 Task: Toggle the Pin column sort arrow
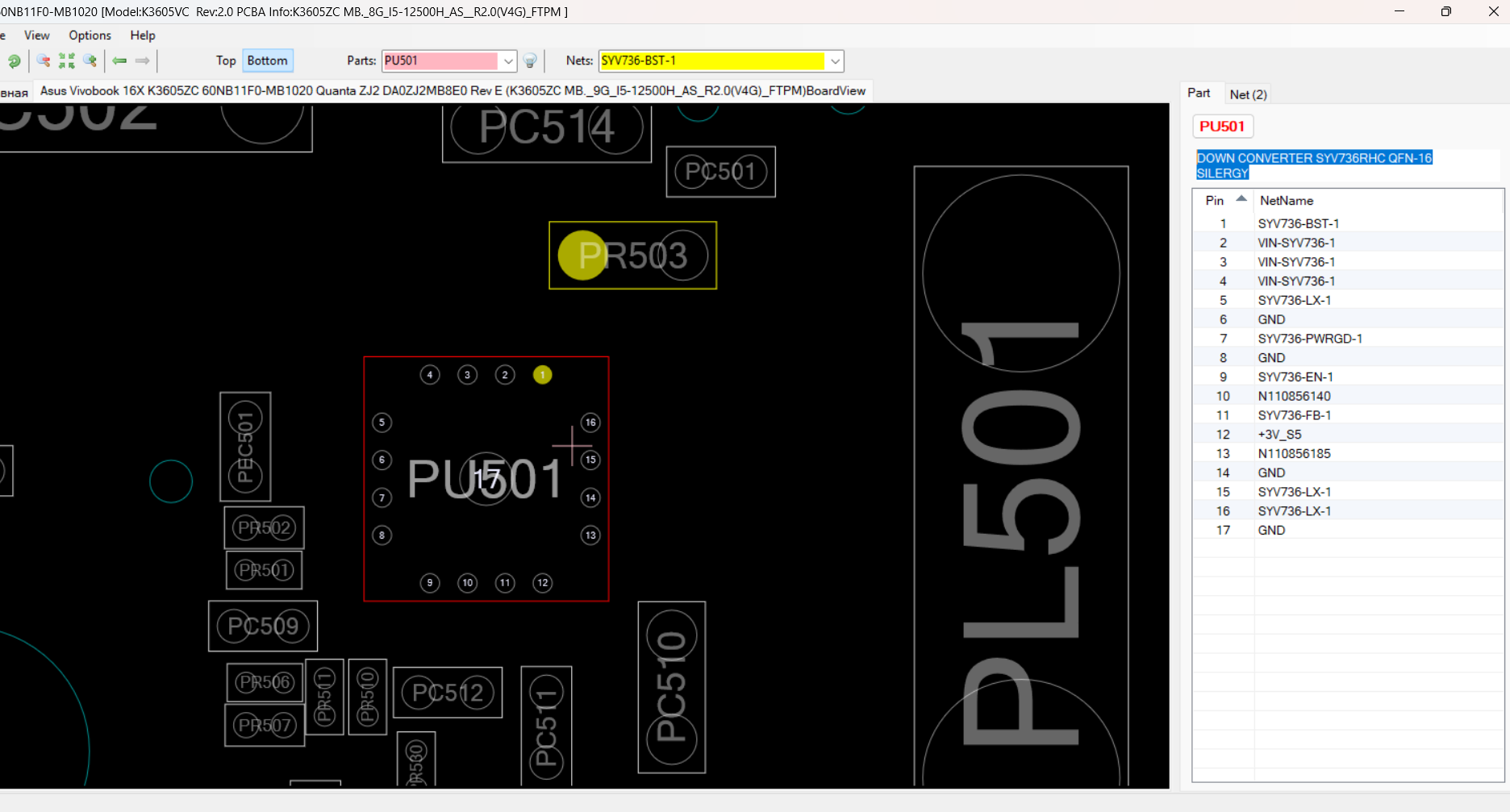click(x=1241, y=198)
